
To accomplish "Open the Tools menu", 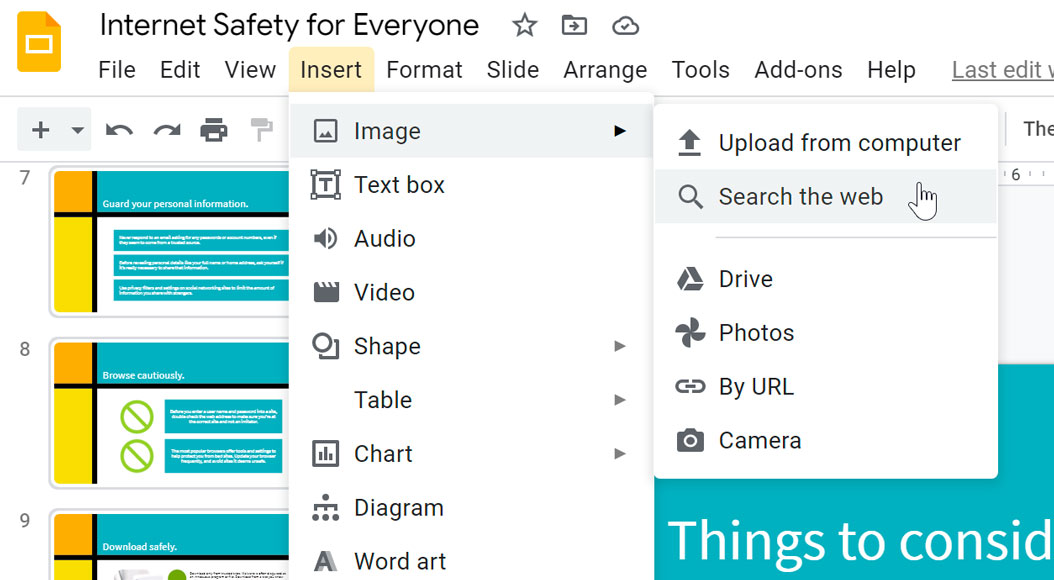I will (700, 70).
